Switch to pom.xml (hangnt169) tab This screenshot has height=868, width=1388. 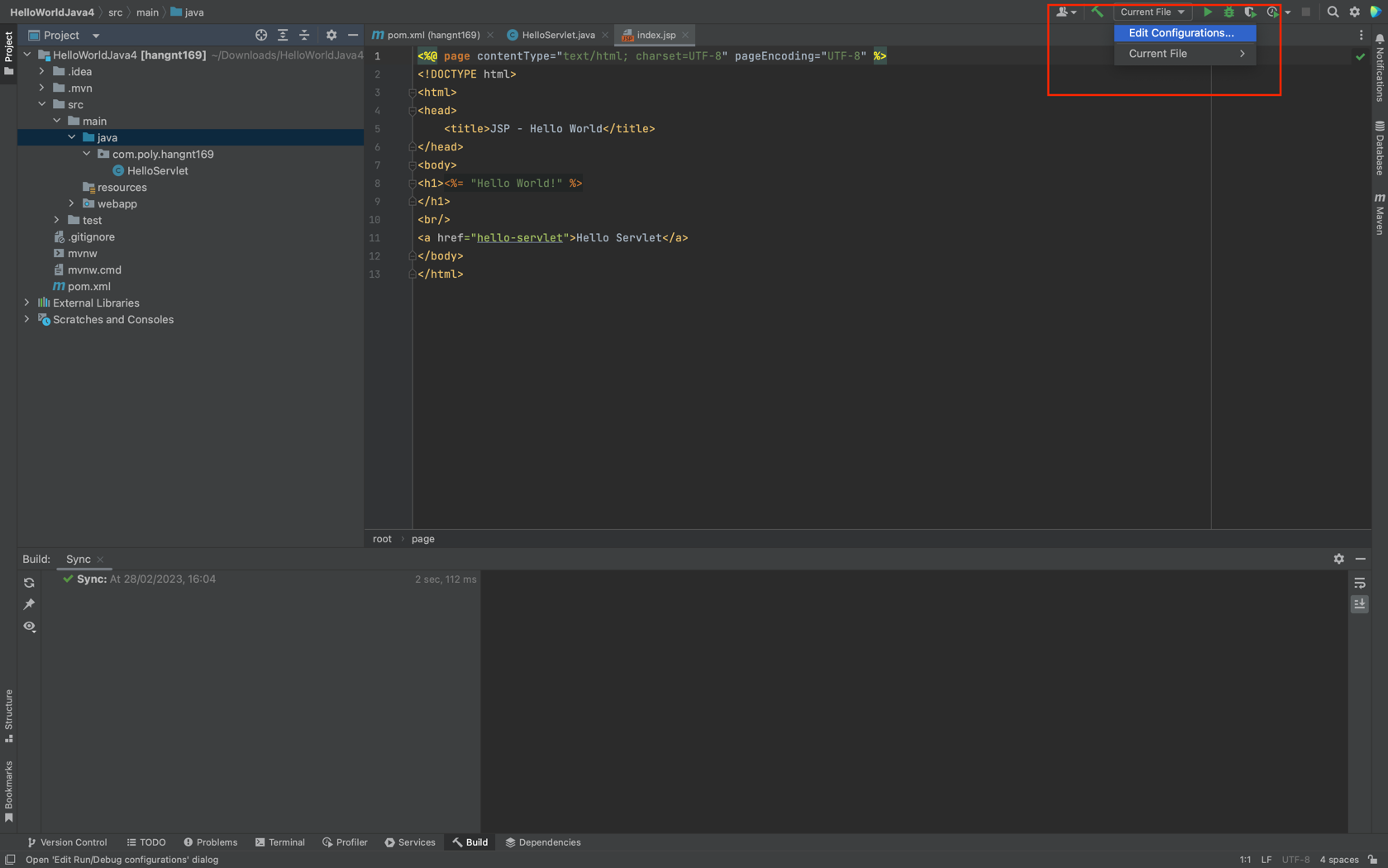pos(432,35)
